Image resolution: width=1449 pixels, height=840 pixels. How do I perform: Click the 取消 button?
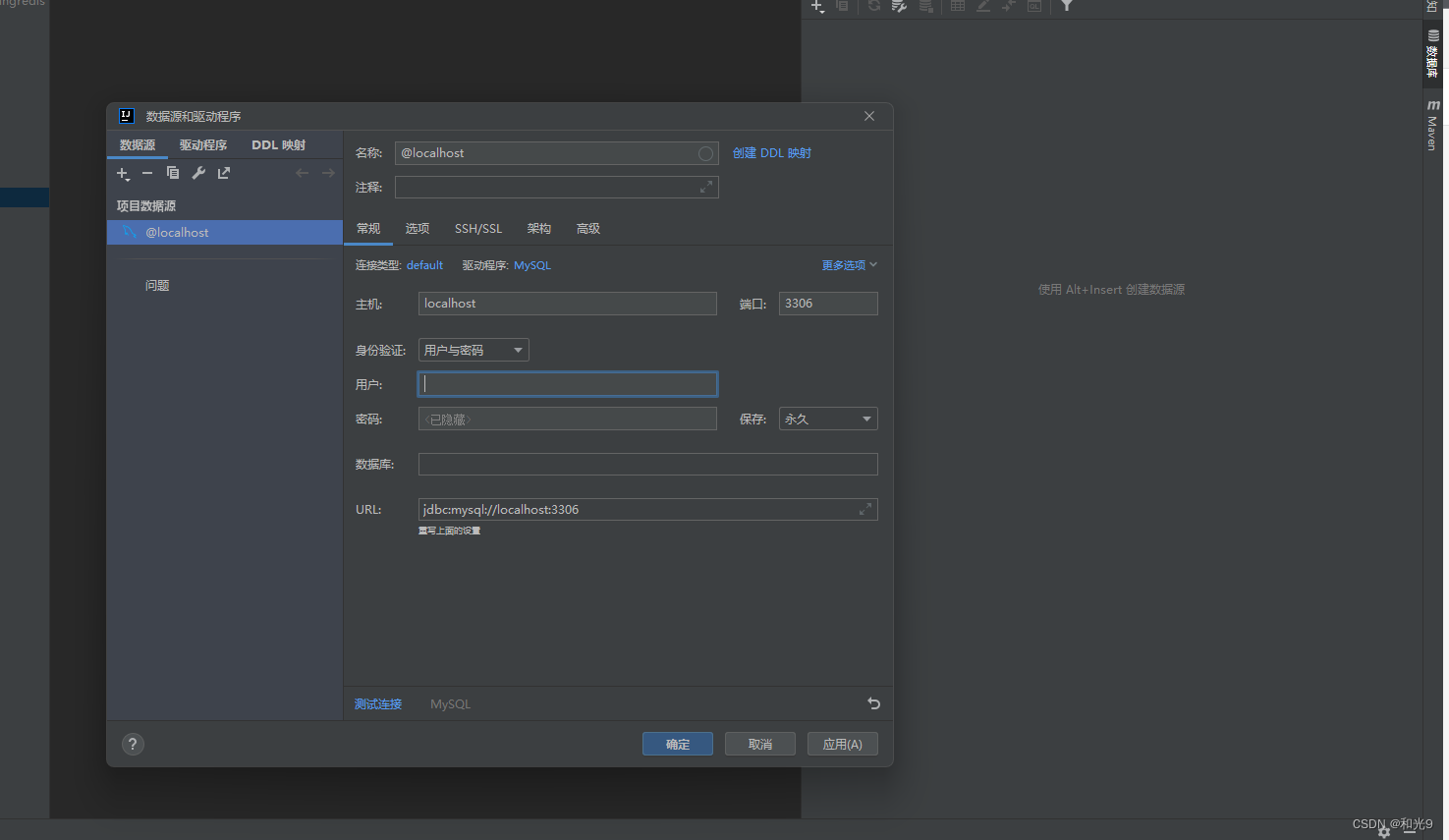pyautogui.click(x=760, y=744)
